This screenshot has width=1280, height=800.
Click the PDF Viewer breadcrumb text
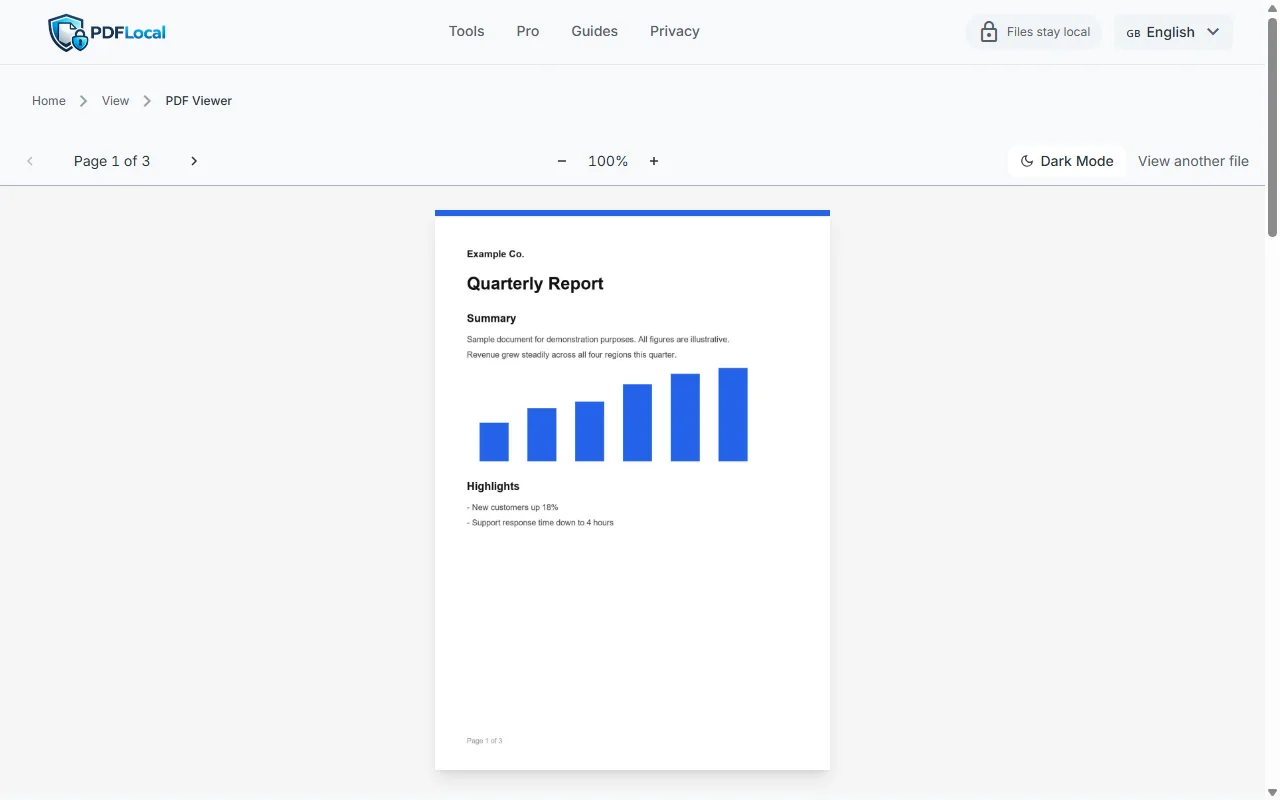coord(199,101)
